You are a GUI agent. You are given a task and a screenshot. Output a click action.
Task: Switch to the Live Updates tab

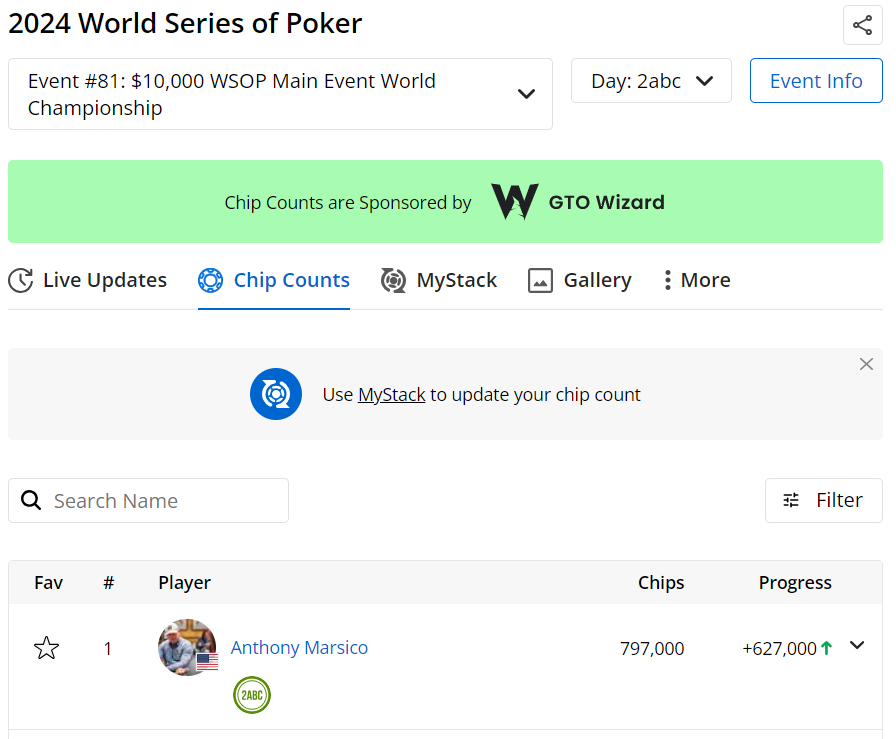[88, 280]
